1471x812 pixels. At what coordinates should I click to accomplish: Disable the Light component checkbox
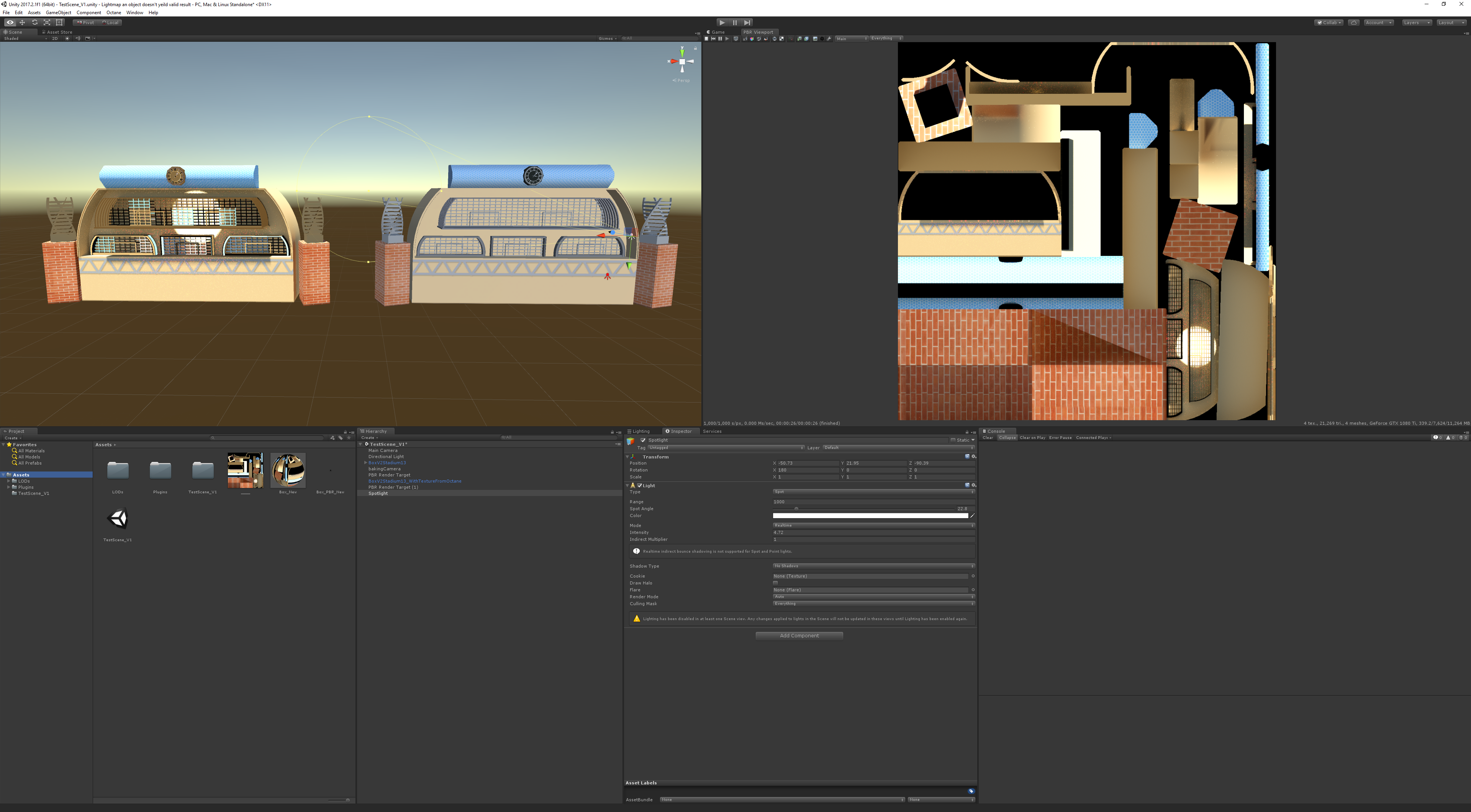click(x=640, y=485)
